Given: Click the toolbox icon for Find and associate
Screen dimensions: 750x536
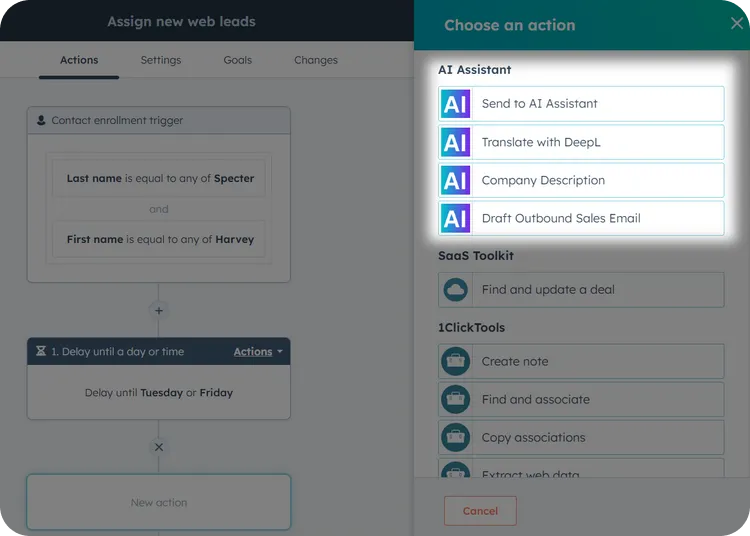Looking at the screenshot, I should (x=455, y=400).
